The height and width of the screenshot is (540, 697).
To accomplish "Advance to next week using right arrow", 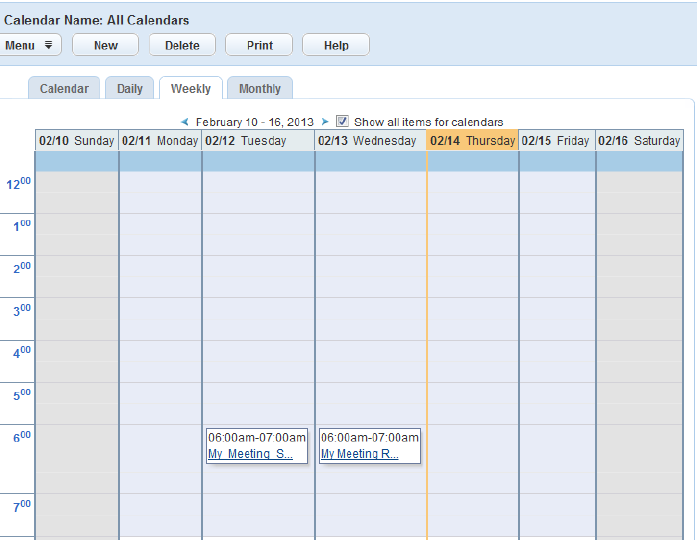I will (x=325, y=122).
